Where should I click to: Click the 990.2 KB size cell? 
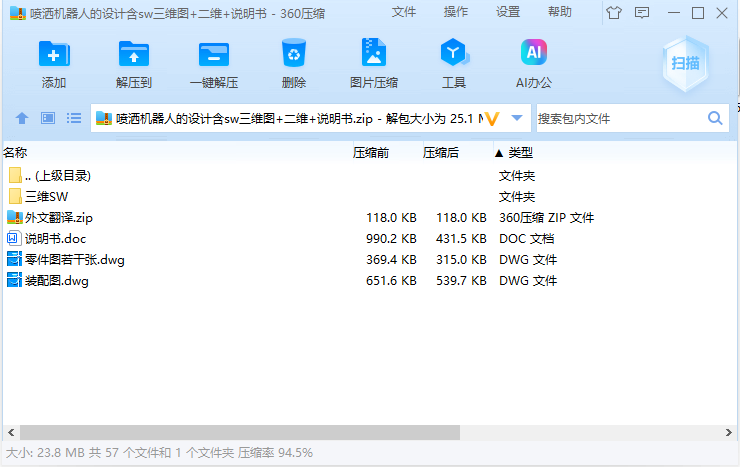point(391,239)
